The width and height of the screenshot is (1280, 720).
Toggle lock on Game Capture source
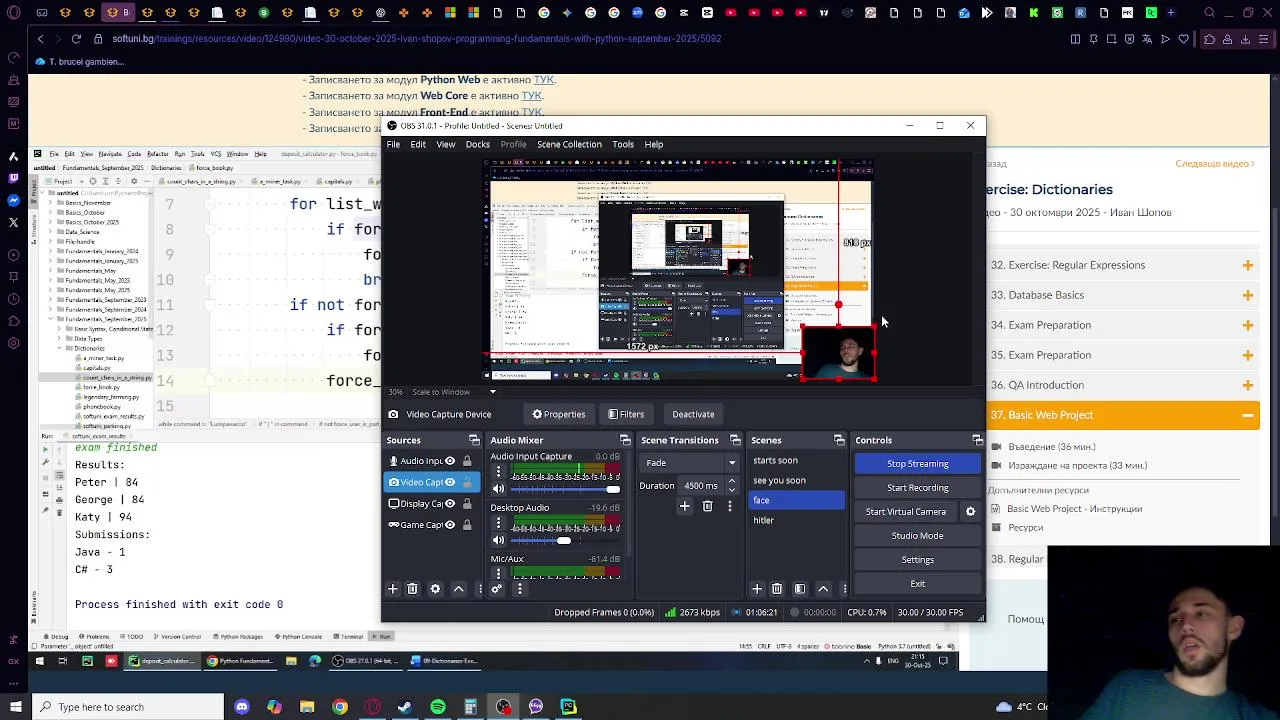pyautogui.click(x=467, y=525)
